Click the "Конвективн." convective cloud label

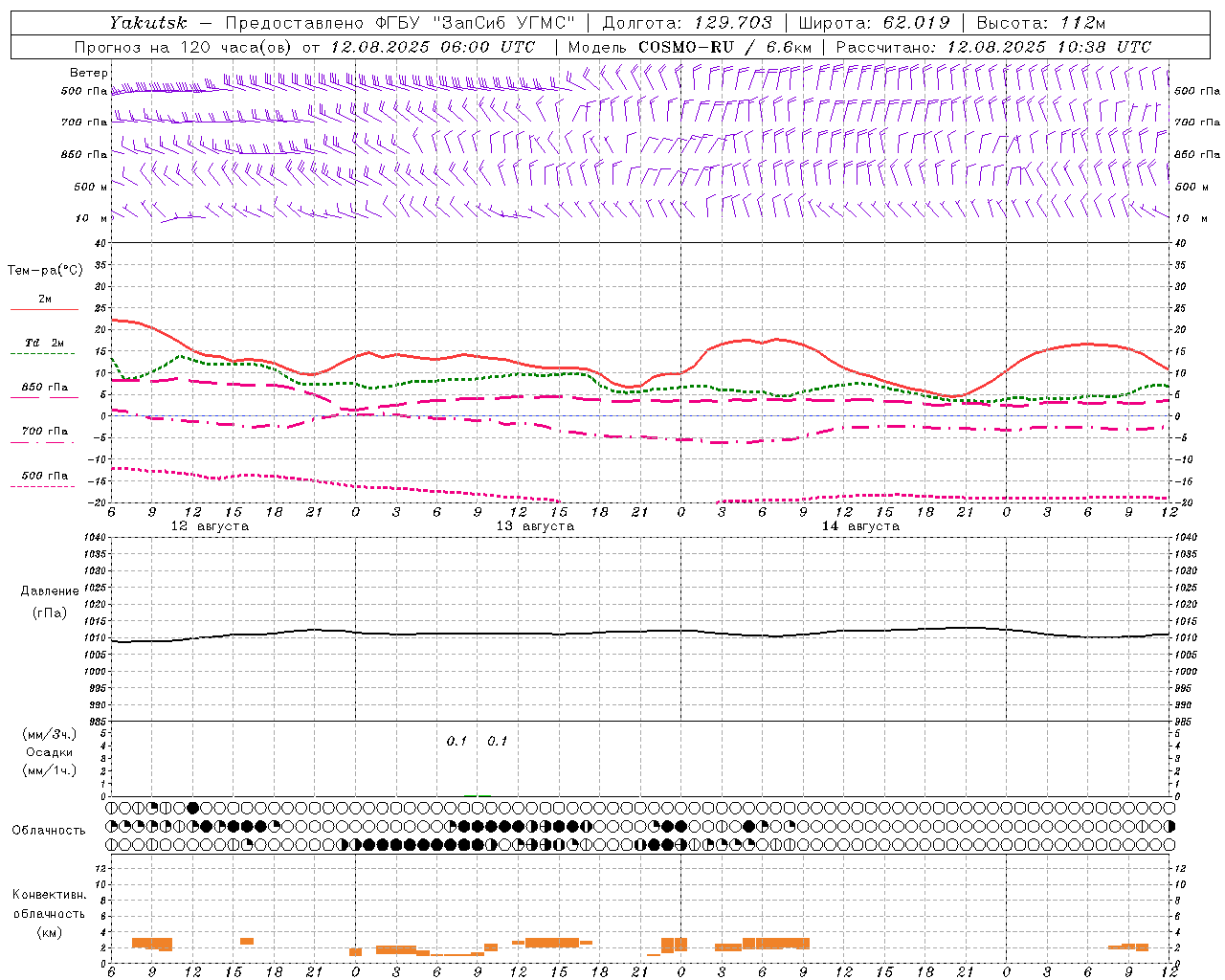coord(49,895)
